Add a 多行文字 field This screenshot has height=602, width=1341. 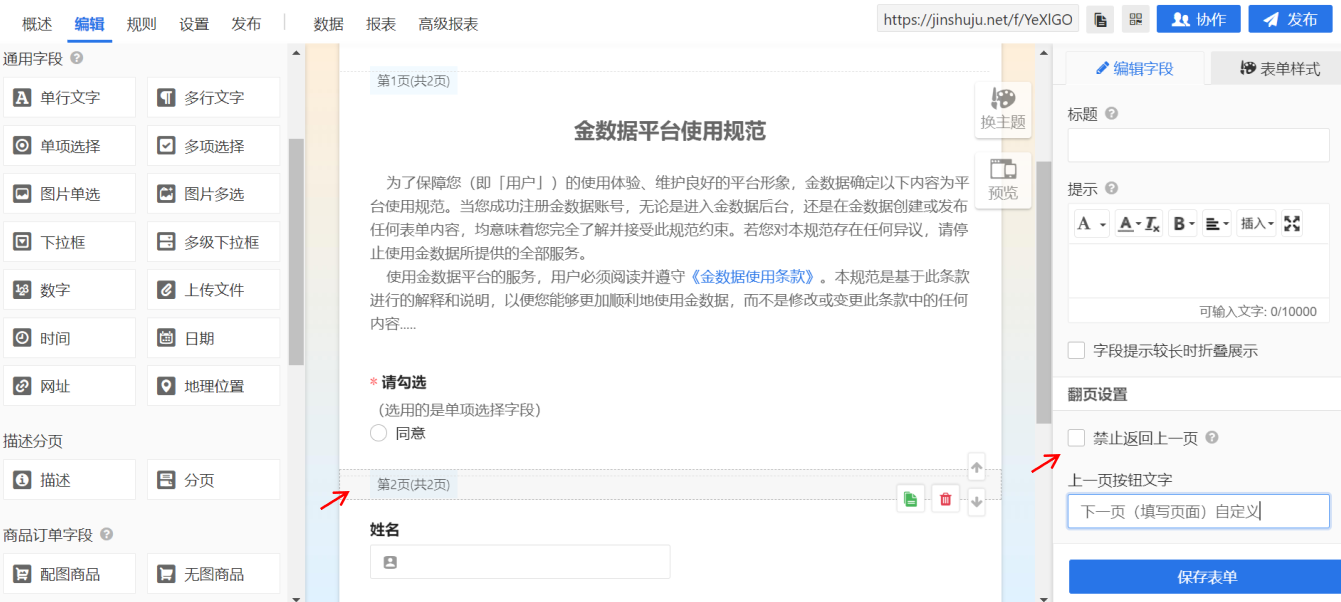pos(213,98)
